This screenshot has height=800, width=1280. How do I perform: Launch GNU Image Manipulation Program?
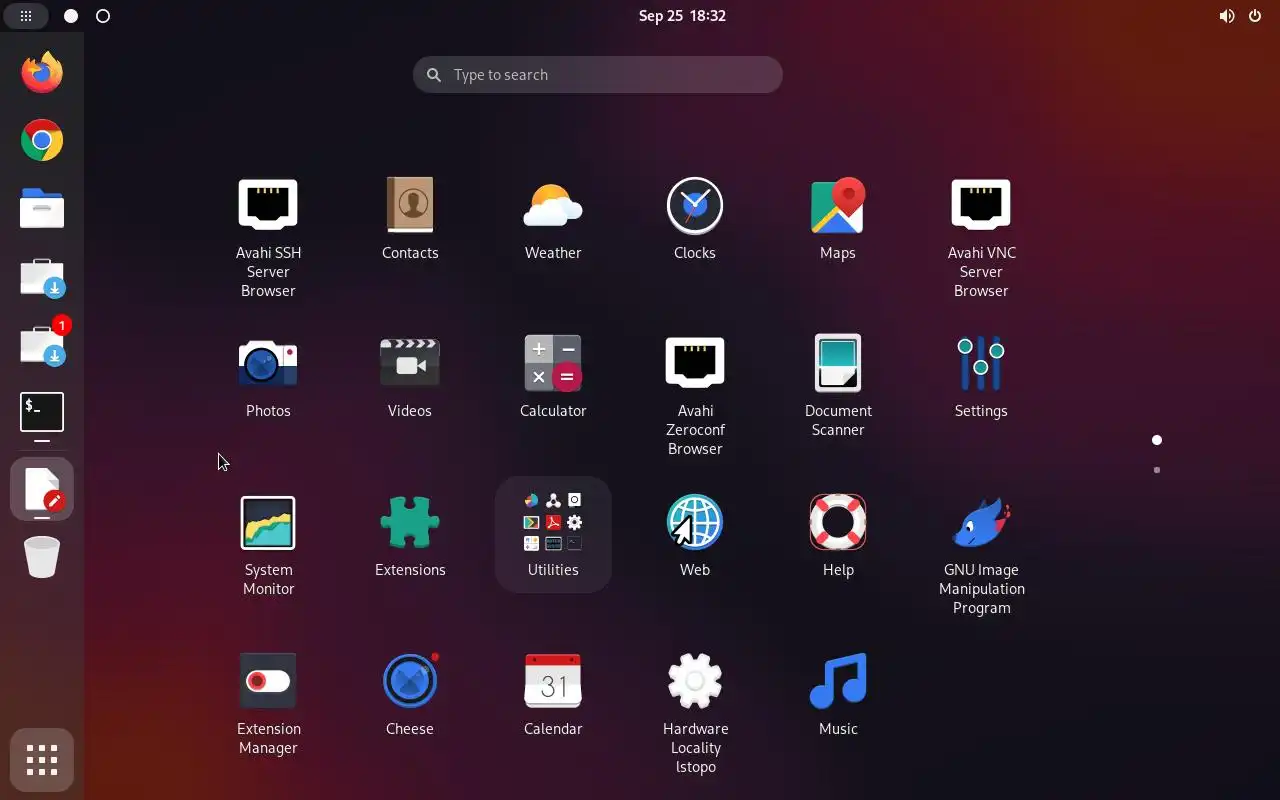(981, 554)
